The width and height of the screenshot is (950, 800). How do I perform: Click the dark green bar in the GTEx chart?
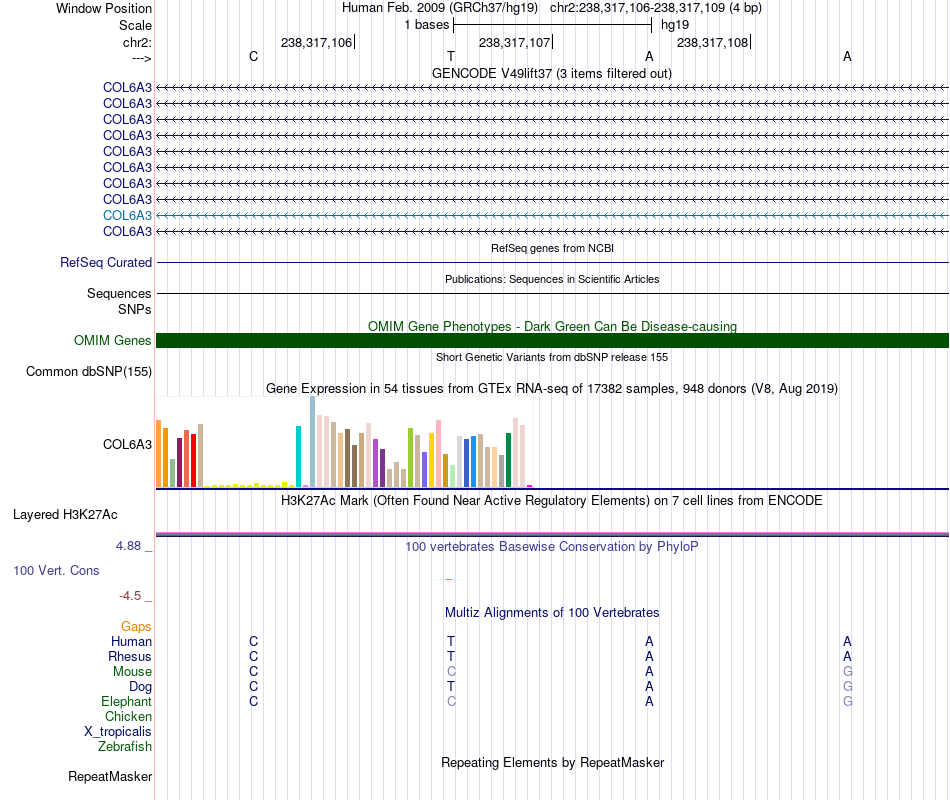coord(508,460)
